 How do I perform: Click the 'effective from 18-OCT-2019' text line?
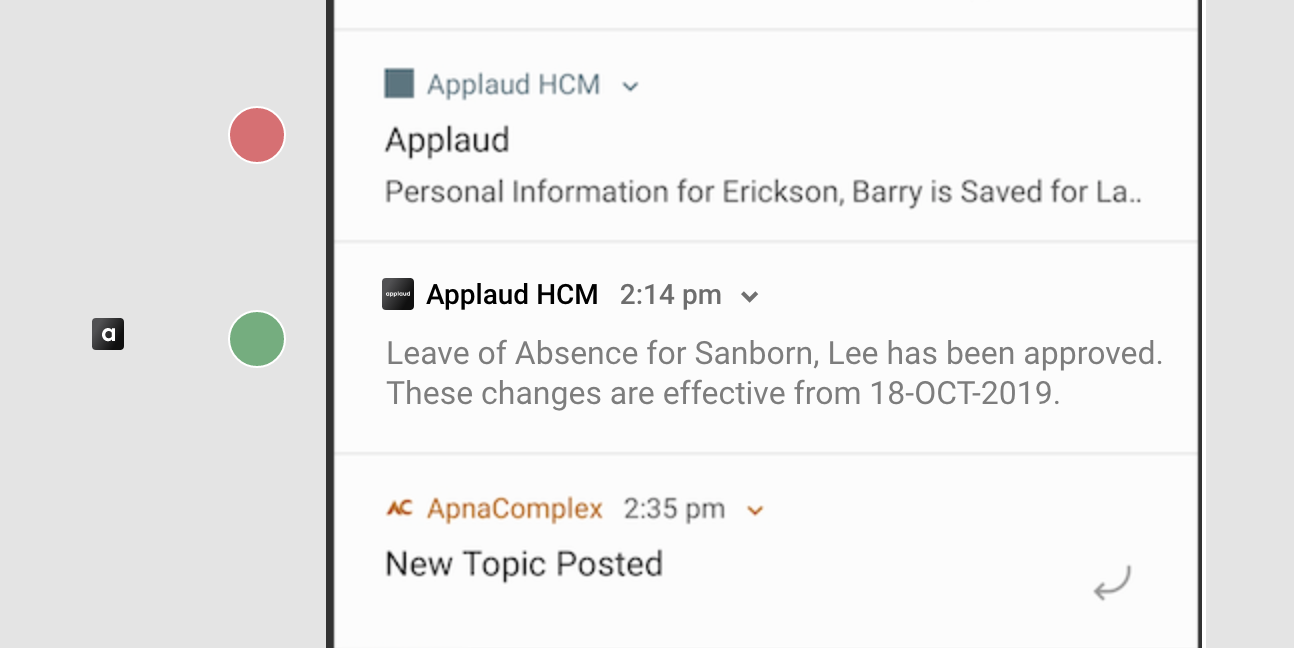(722, 393)
